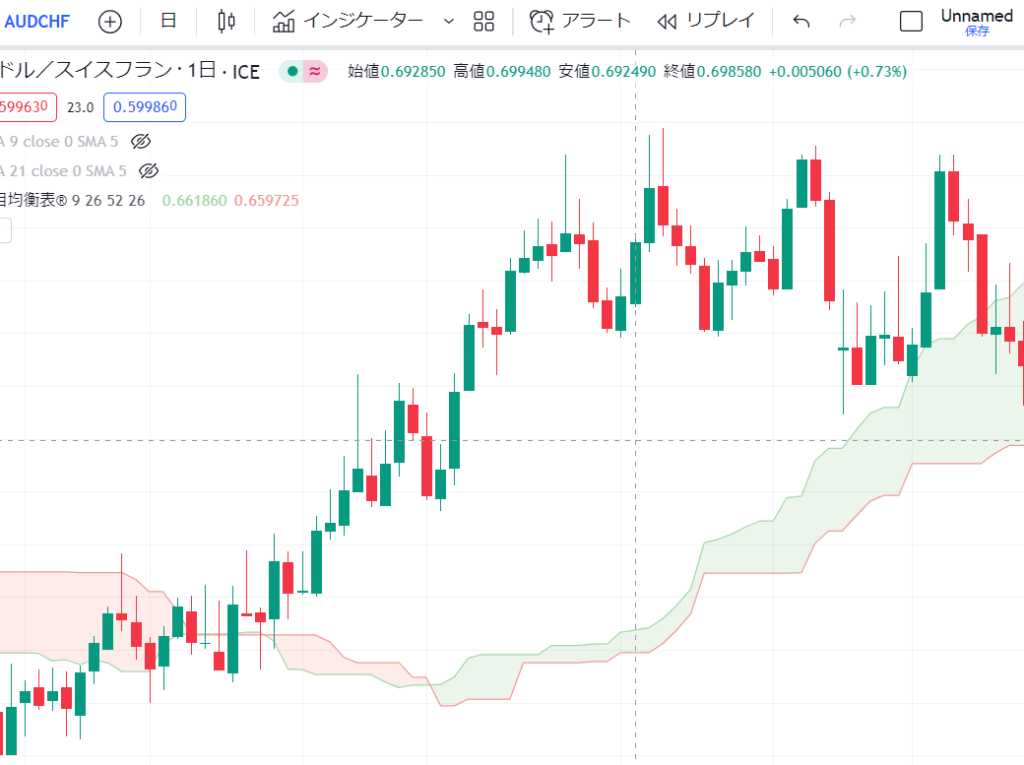Expand the chevron beside インジケーター
The image size is (1024, 765).
click(449, 22)
